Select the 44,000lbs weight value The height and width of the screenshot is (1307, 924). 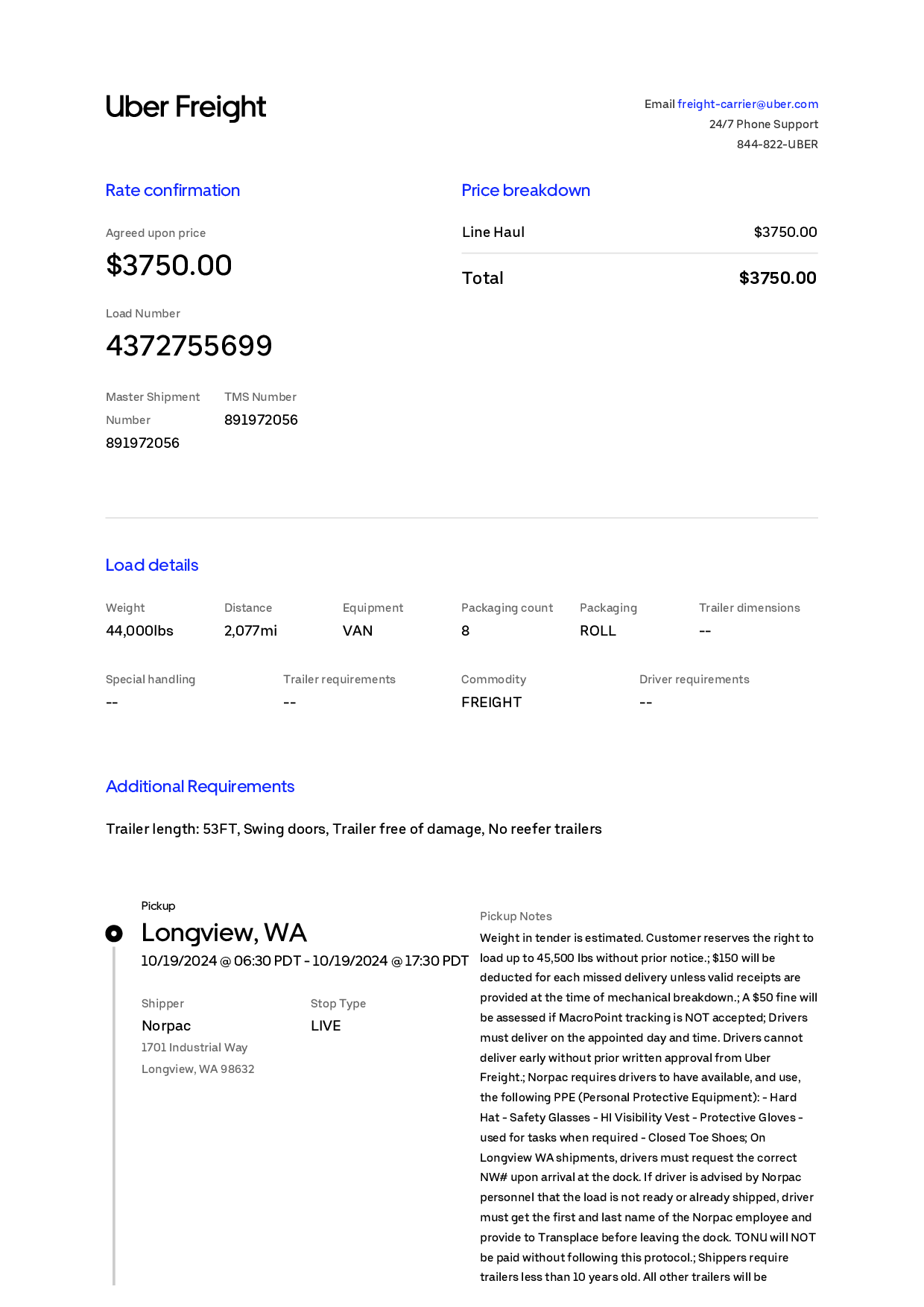[x=139, y=631]
